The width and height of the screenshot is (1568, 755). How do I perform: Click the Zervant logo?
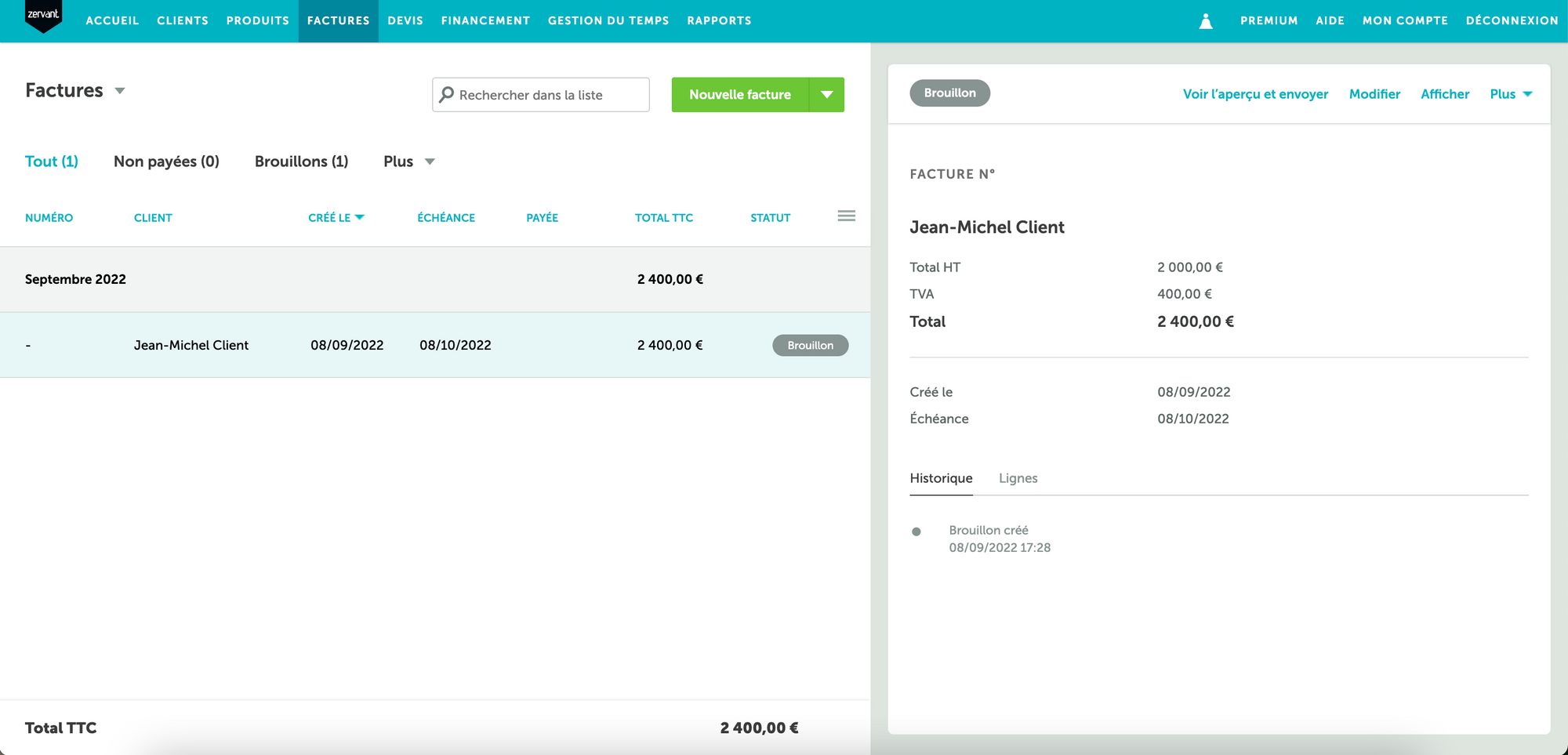[43, 16]
